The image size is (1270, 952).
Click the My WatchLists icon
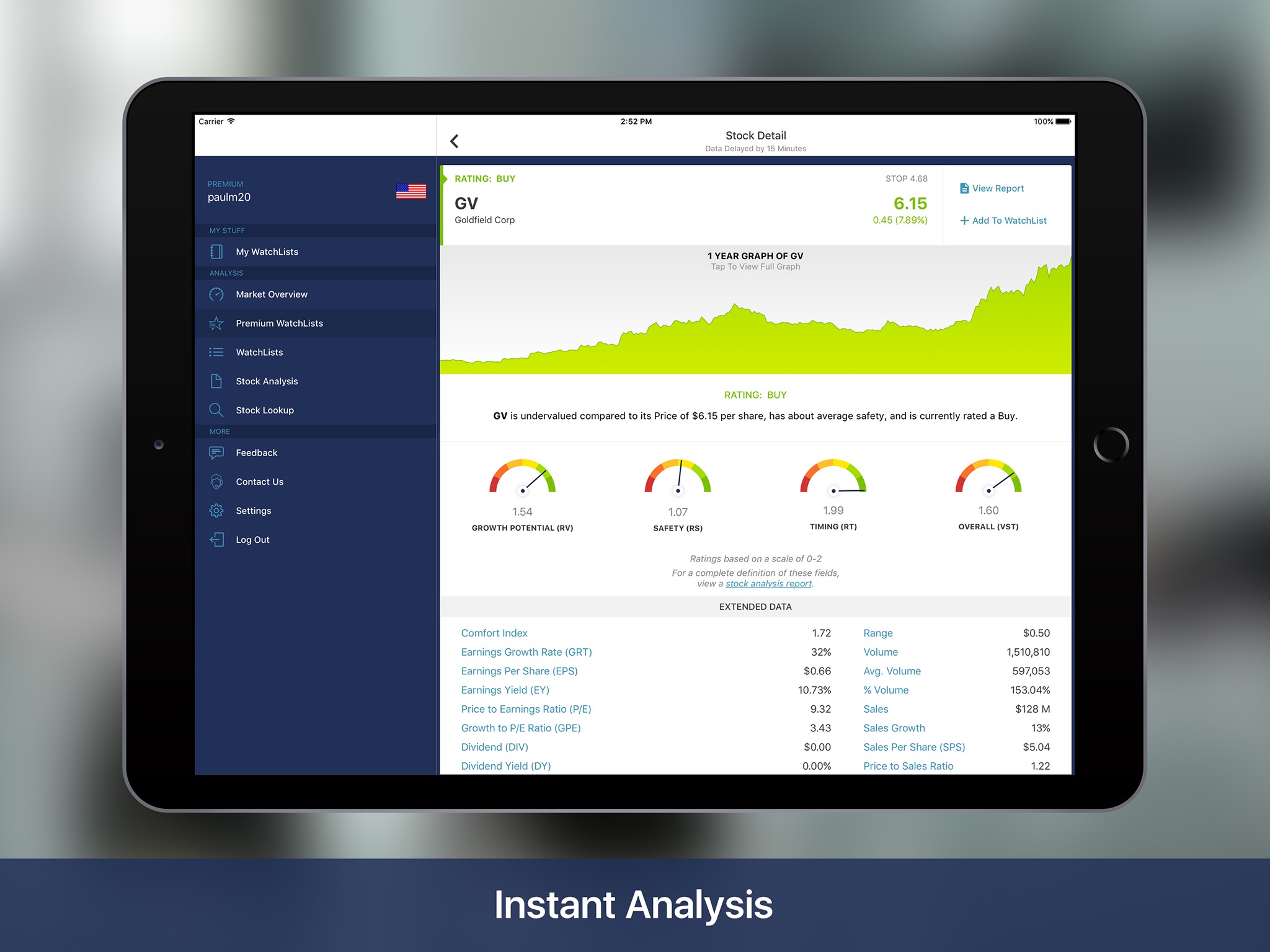tap(215, 251)
